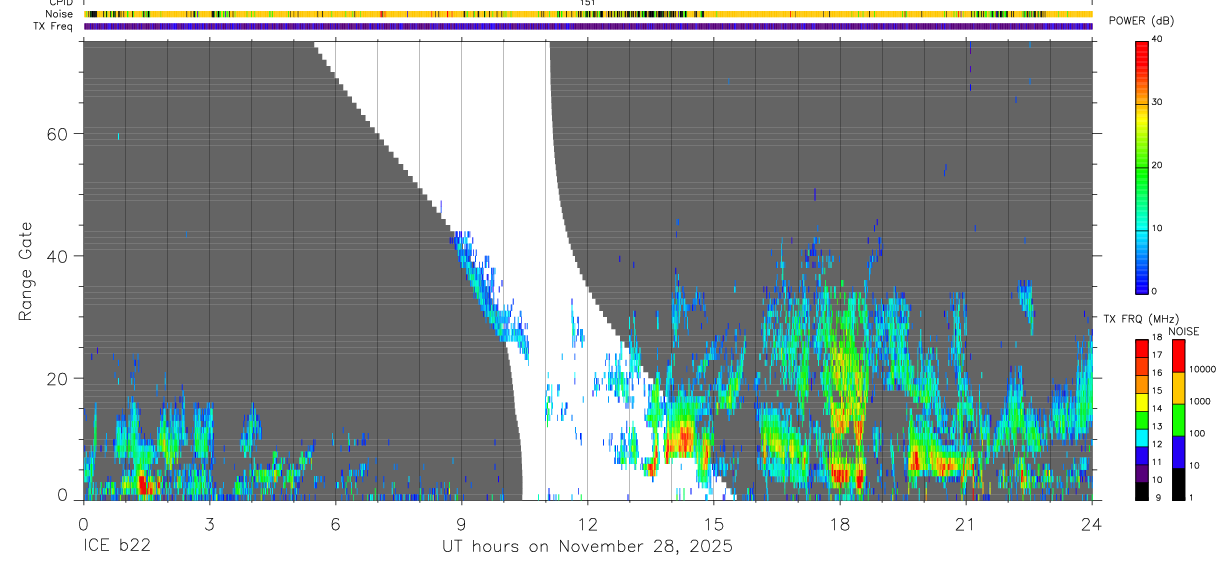Click Range Gate tick label '40'
Screen dimensions: 1228x567
pos(58,256)
